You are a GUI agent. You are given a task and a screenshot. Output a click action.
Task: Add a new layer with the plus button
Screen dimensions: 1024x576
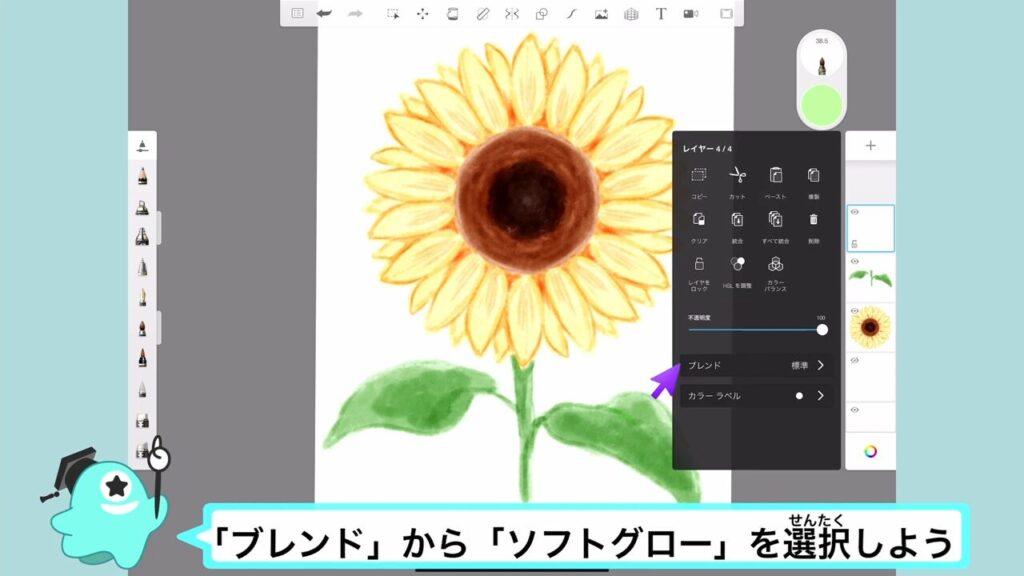[870, 146]
